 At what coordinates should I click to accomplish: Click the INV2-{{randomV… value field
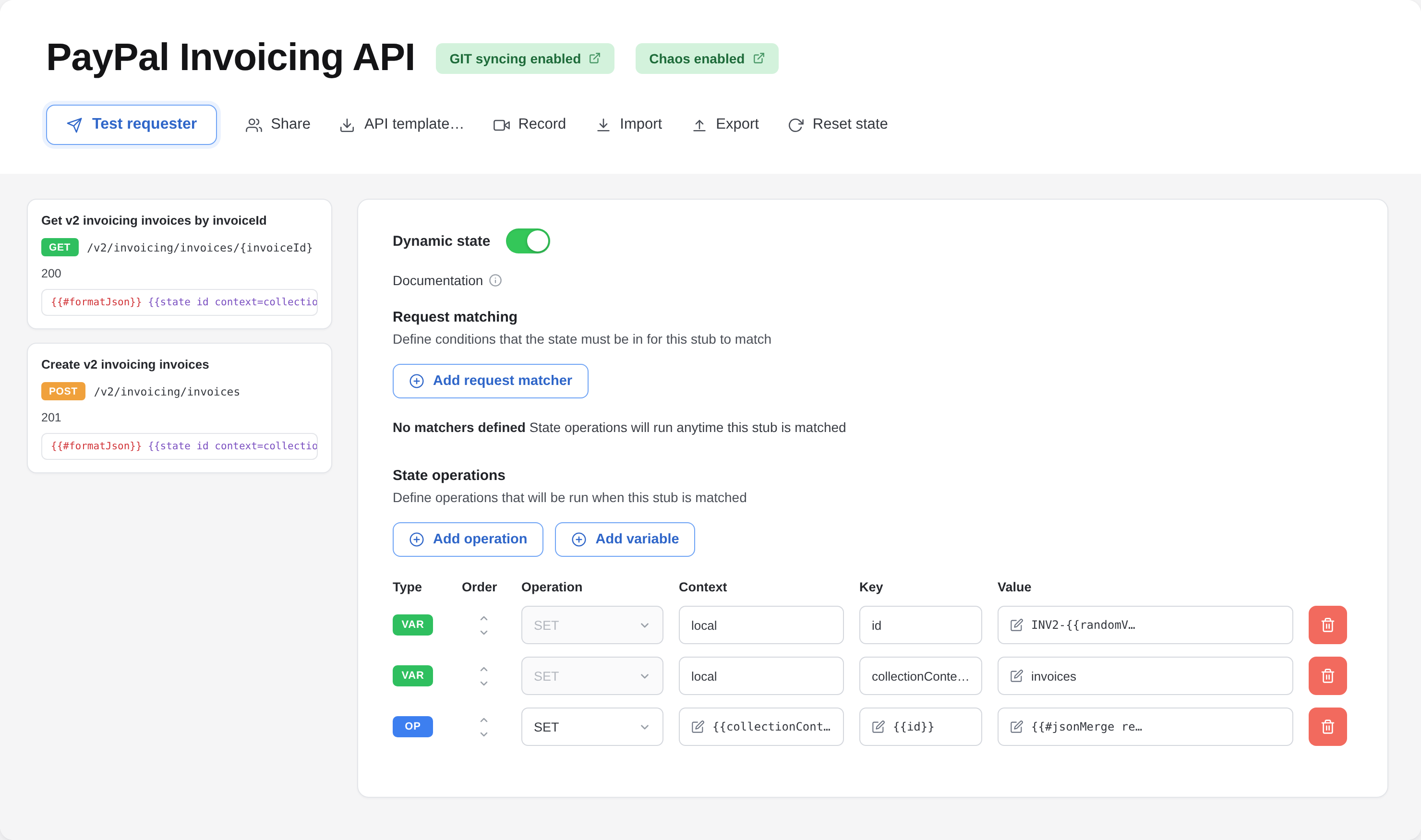click(x=1145, y=625)
